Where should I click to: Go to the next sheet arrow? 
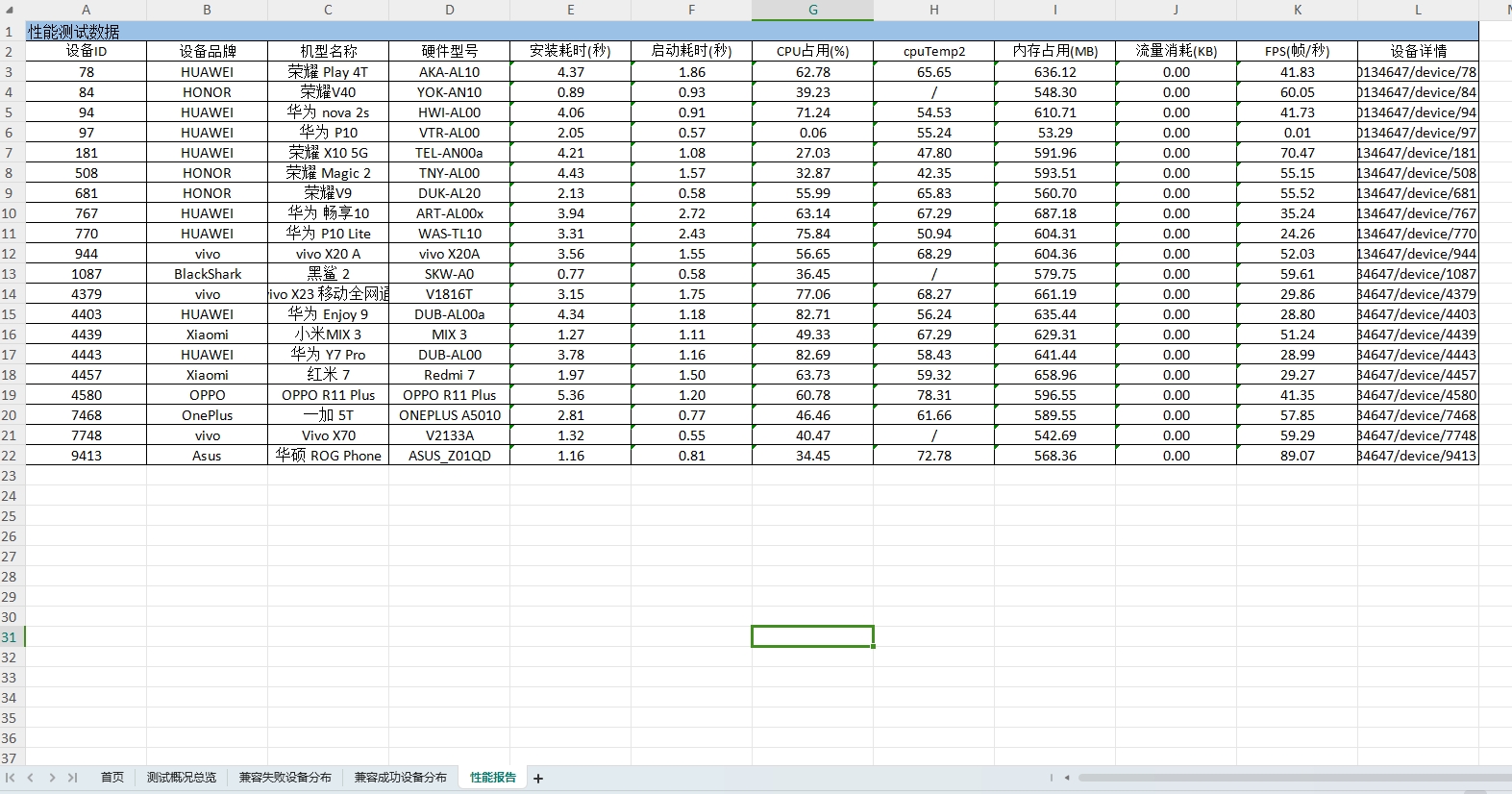click(x=52, y=778)
